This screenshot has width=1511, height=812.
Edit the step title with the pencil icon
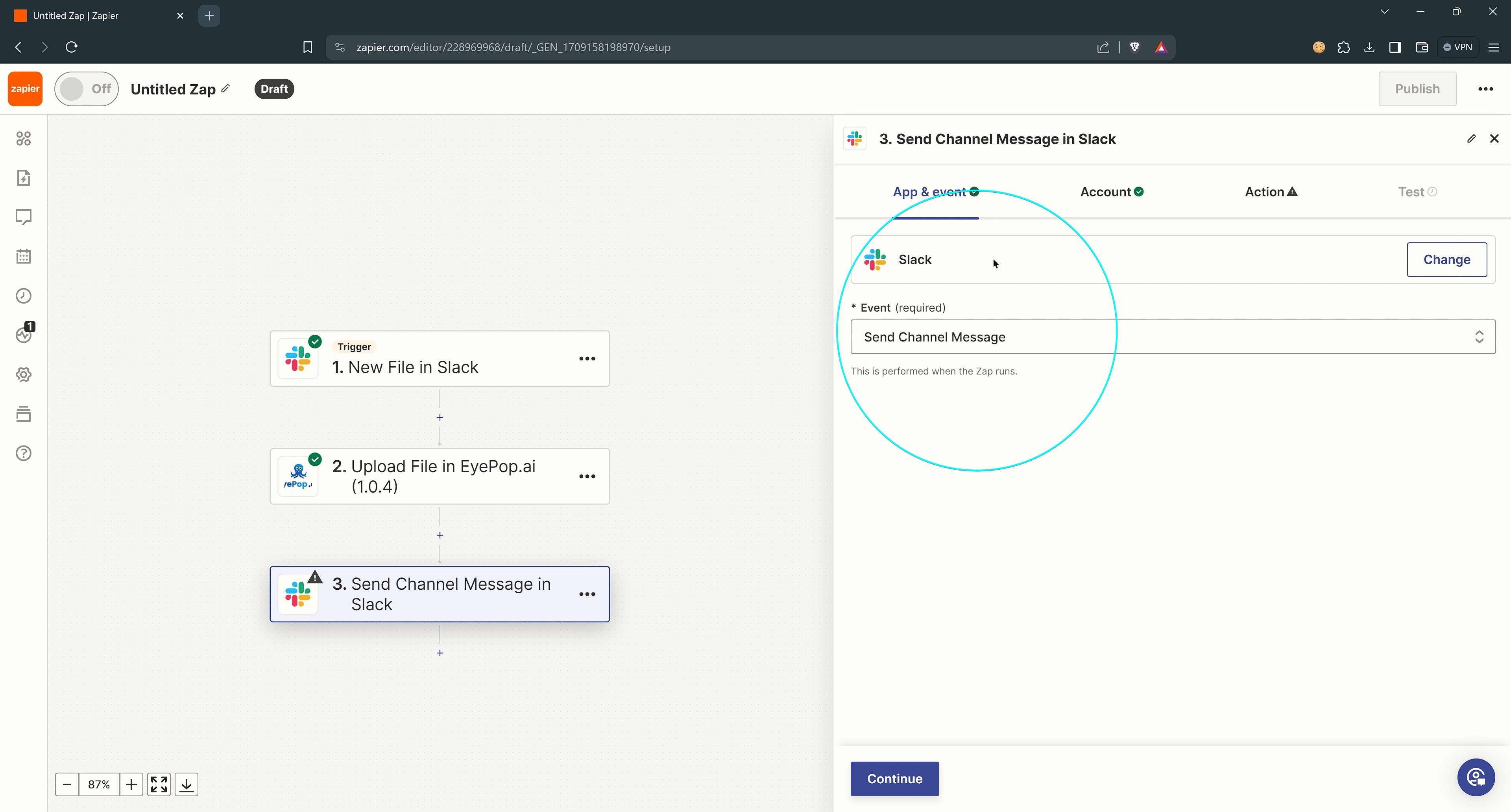tap(1472, 138)
